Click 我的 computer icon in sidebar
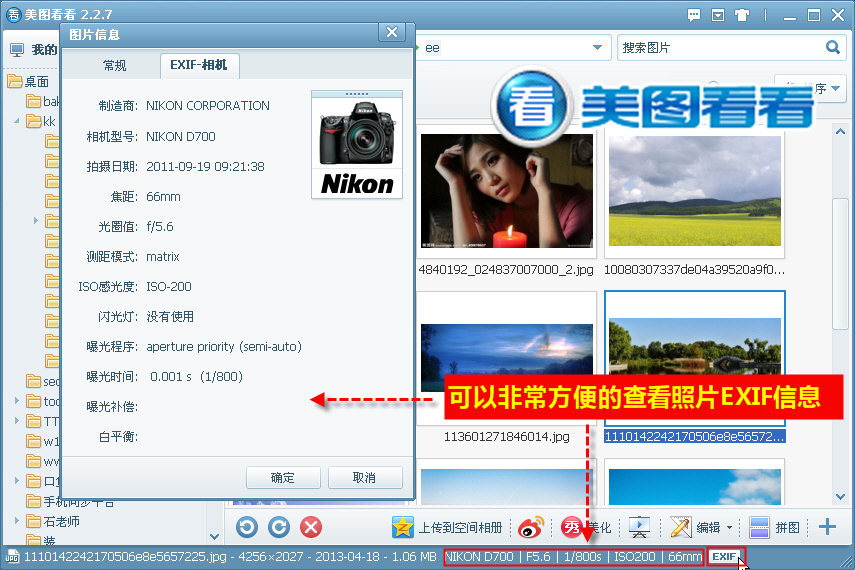The image size is (855, 570). pos(17,50)
